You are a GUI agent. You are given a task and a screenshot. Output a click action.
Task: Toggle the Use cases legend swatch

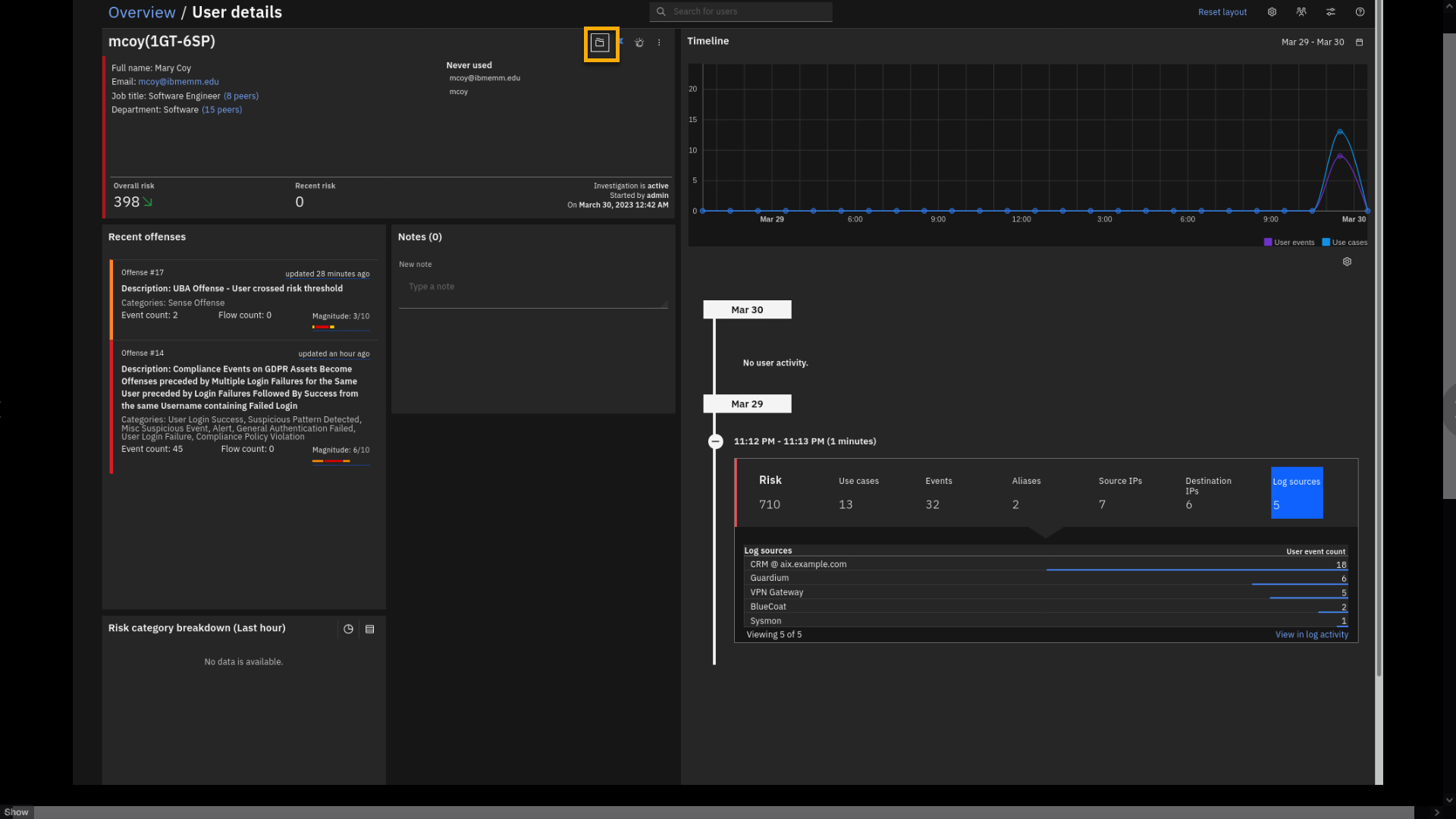coord(1326,243)
